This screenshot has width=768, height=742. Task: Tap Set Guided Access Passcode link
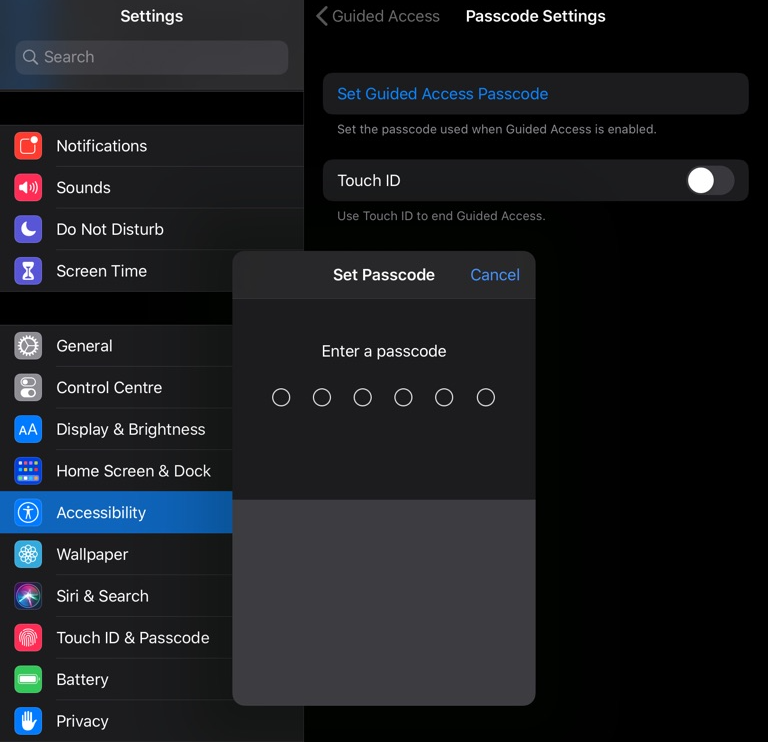click(442, 94)
